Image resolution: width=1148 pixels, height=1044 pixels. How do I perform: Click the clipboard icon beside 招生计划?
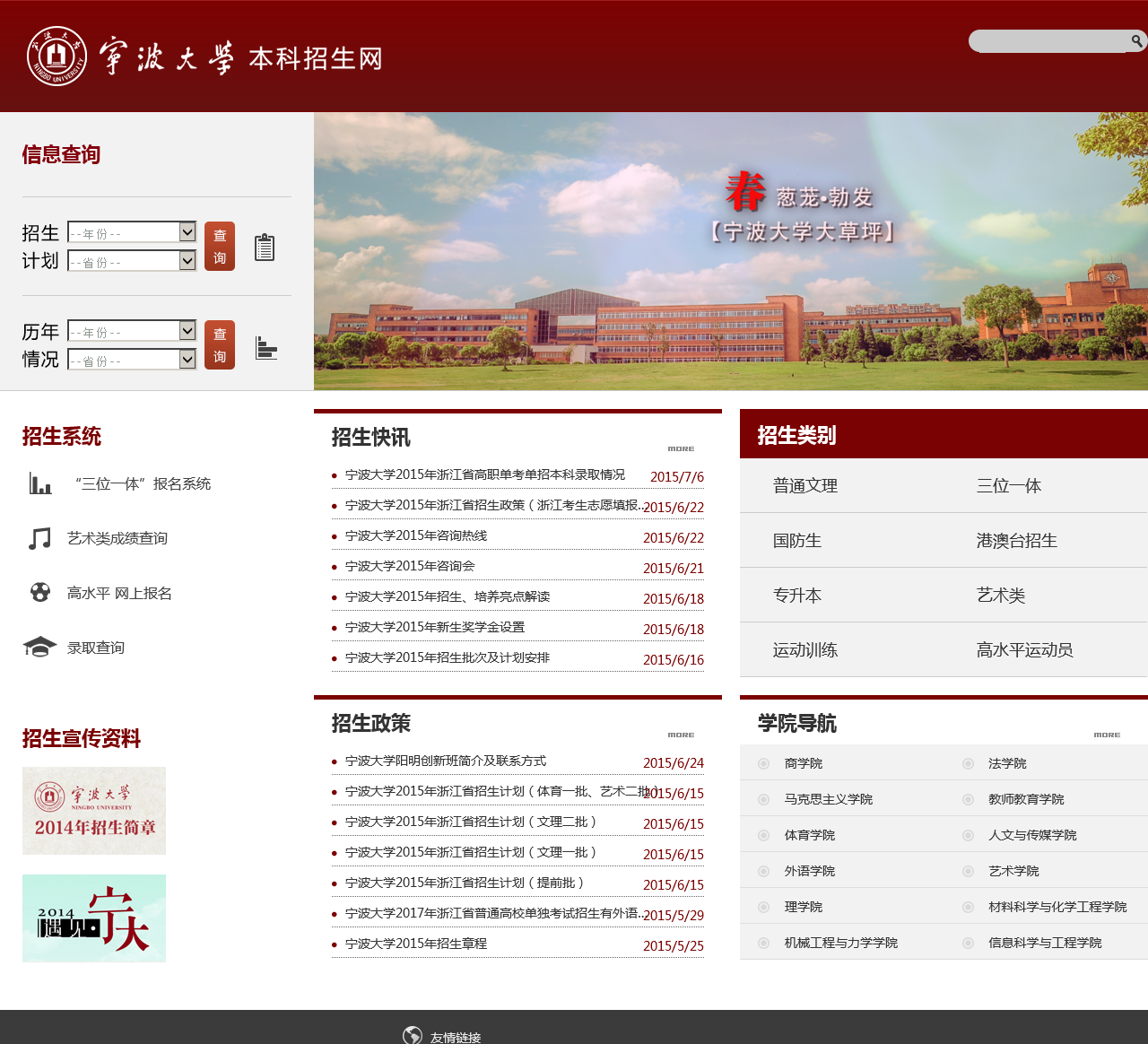[264, 247]
